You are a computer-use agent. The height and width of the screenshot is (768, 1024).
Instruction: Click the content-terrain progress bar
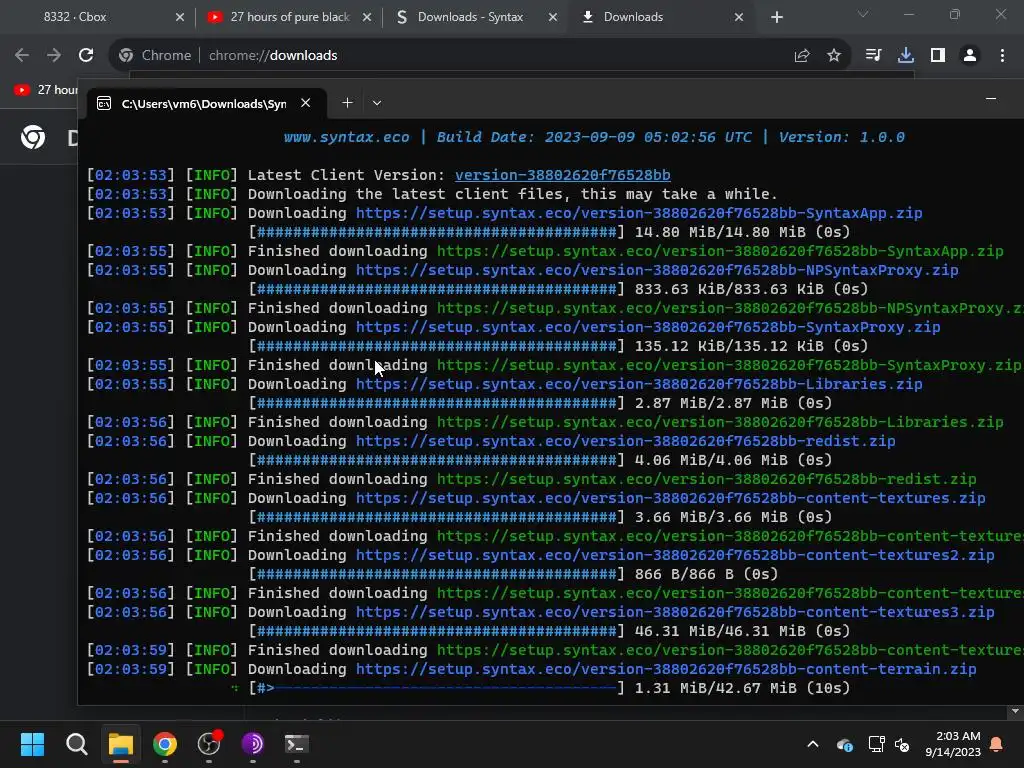click(x=436, y=688)
